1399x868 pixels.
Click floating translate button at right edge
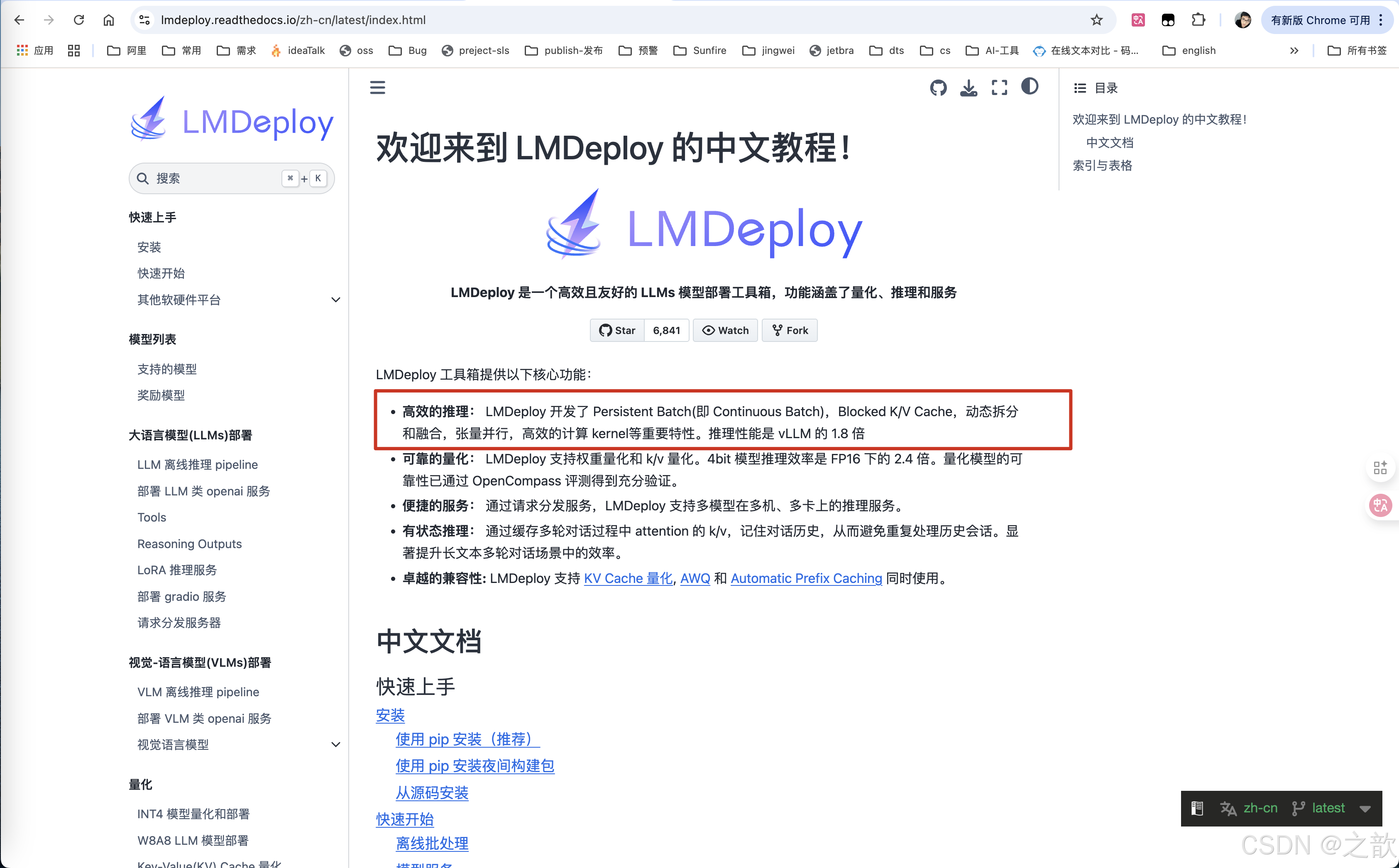(1380, 505)
